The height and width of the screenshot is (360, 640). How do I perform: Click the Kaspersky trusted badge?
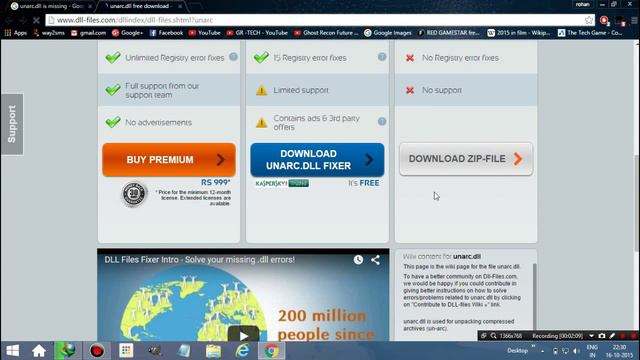(282, 183)
